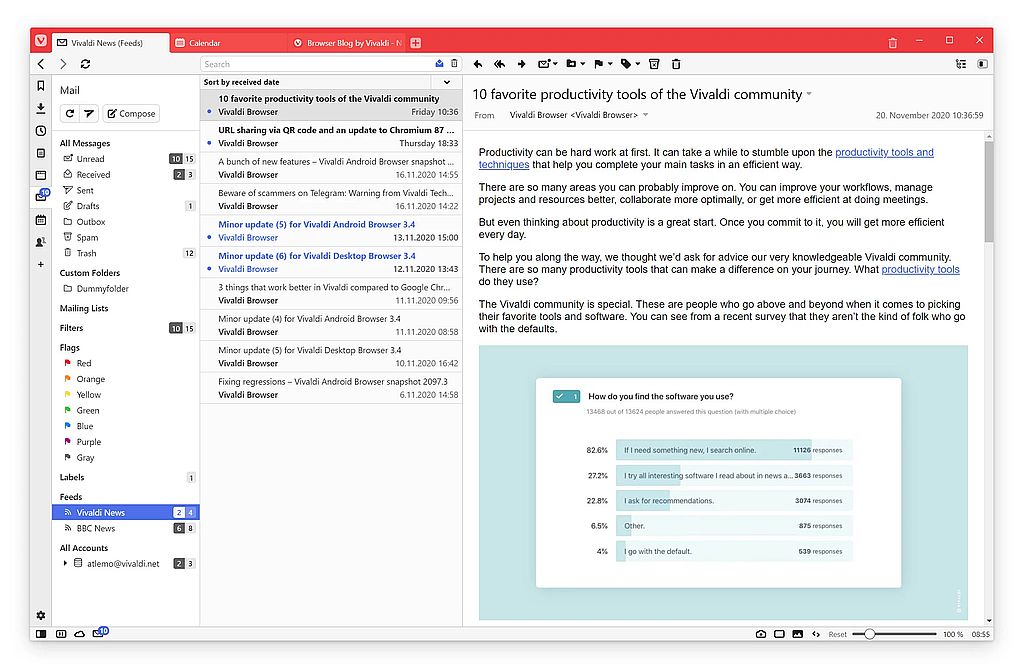Switch to Browser Blog by Vivaldi tab
The height and width of the screenshot is (668, 1024).
[x=346, y=42]
